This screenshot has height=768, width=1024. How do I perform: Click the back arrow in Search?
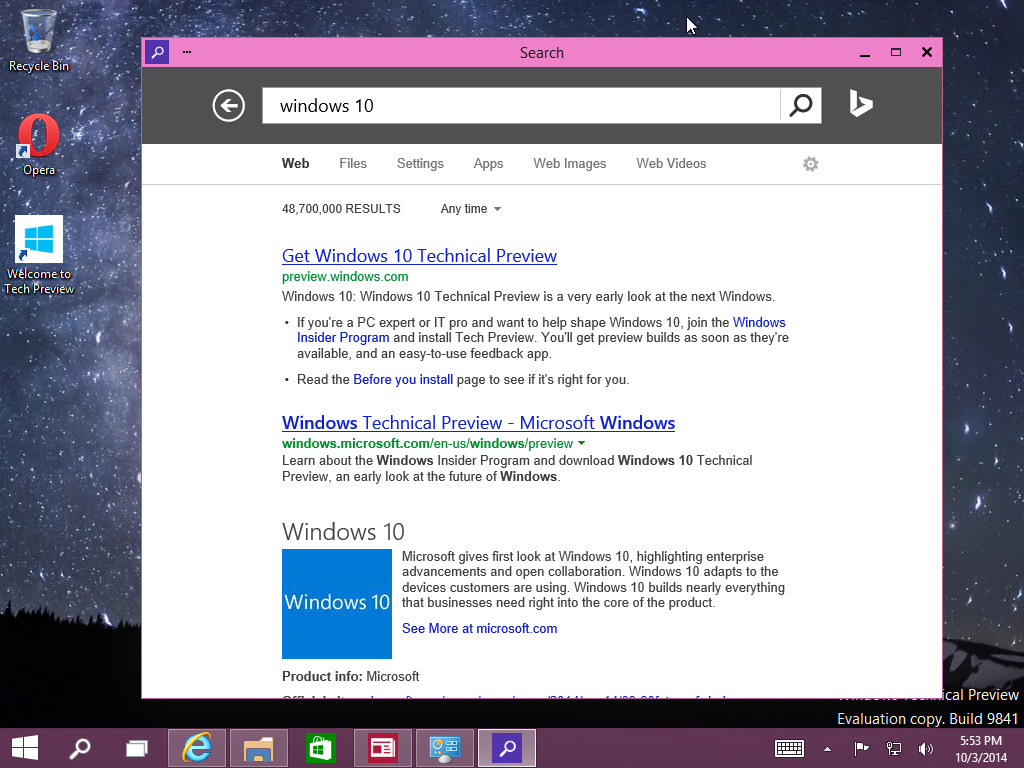229,105
